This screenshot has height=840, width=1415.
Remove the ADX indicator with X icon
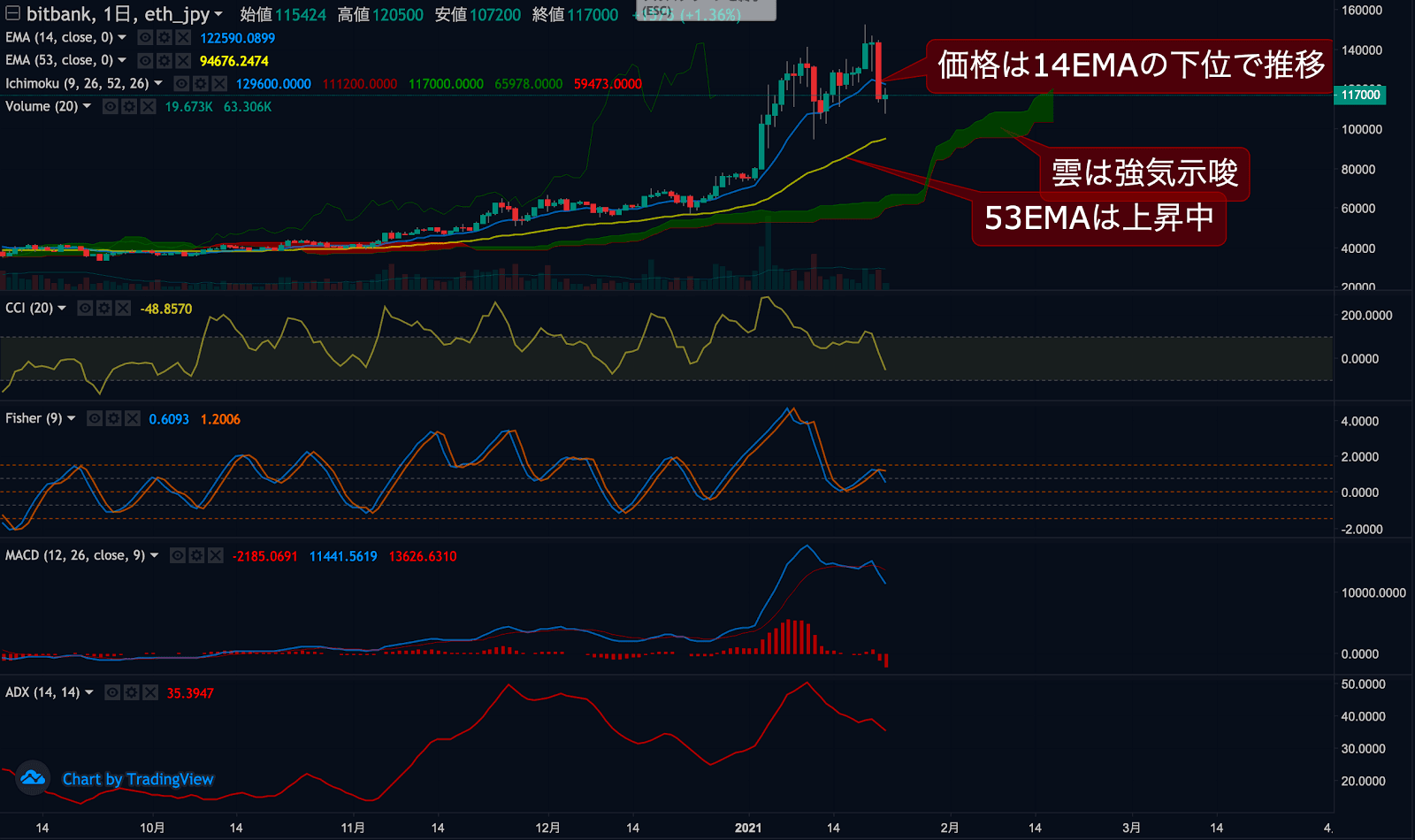tap(150, 693)
